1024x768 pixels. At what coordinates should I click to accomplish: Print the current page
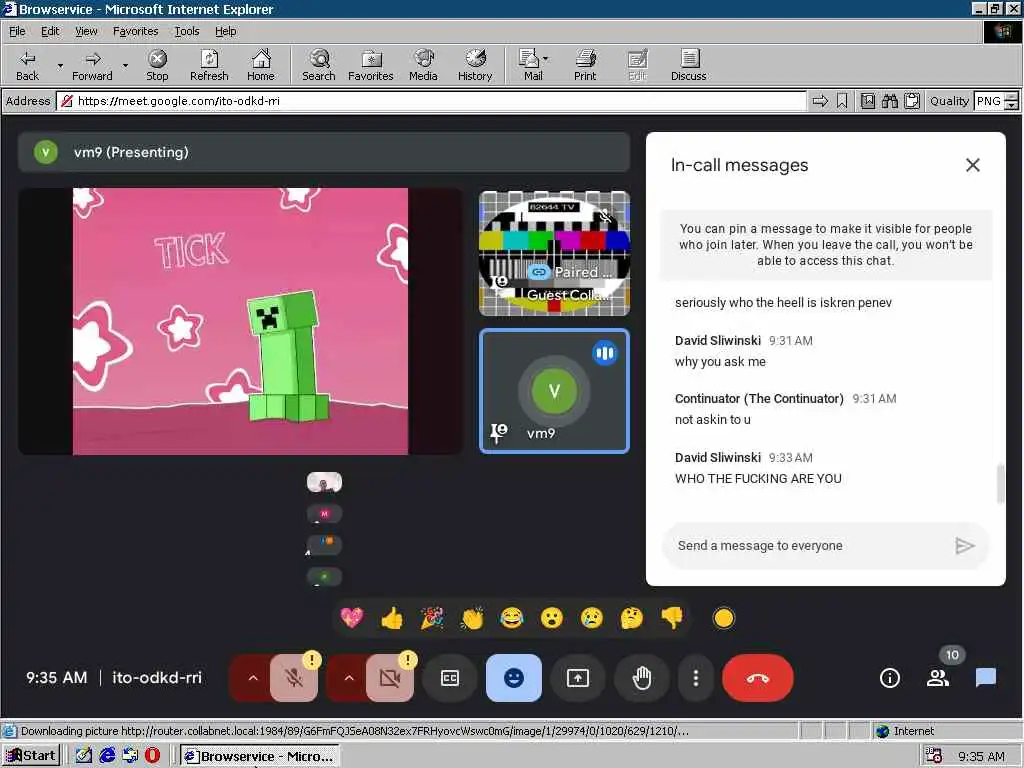(x=585, y=65)
